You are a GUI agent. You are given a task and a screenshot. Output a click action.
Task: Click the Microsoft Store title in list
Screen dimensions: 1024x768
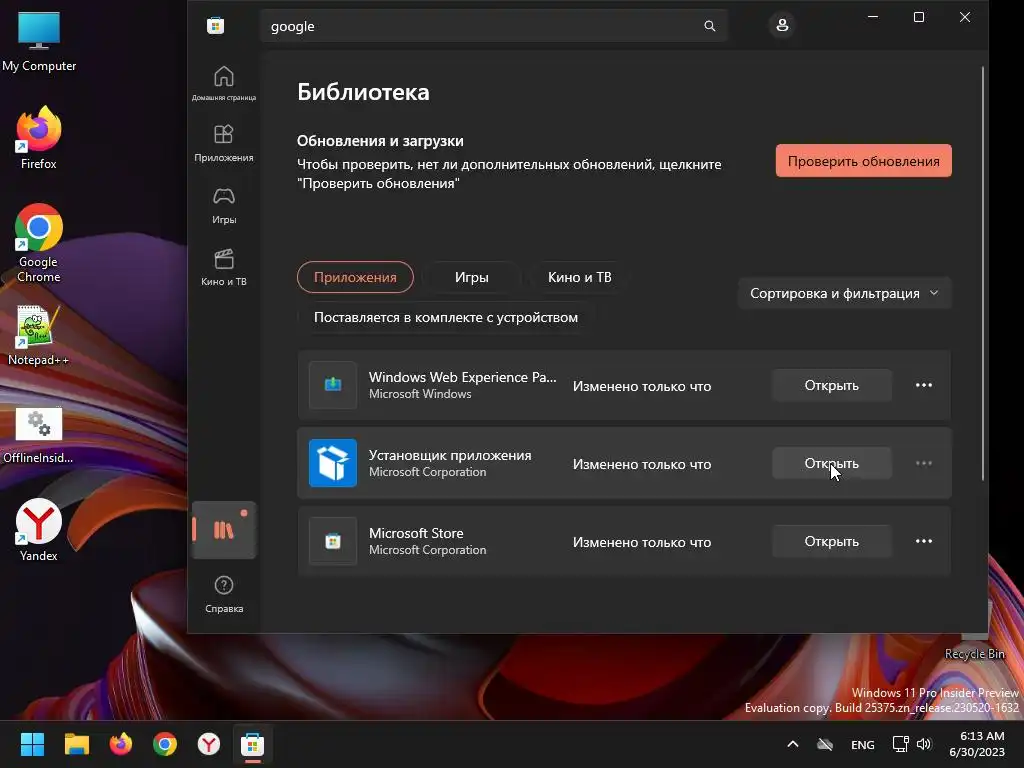click(x=416, y=533)
